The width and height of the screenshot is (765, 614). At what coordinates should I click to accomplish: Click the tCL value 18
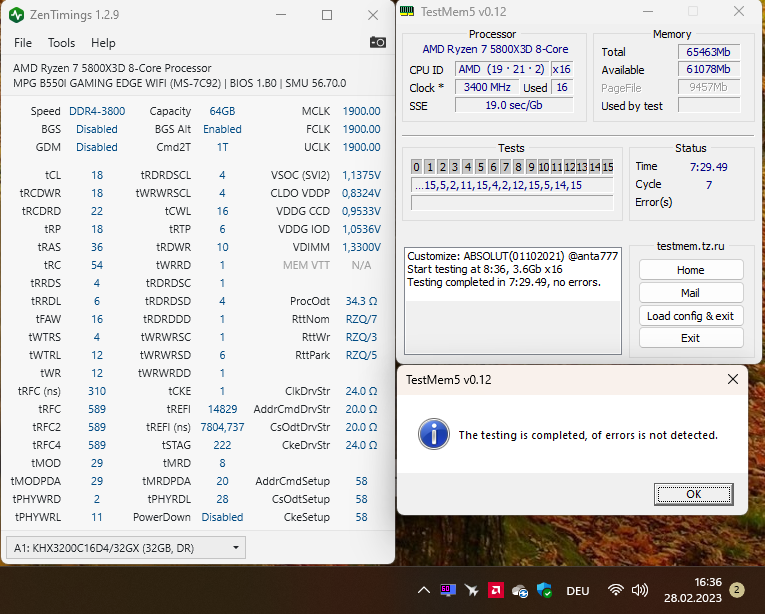click(97, 175)
